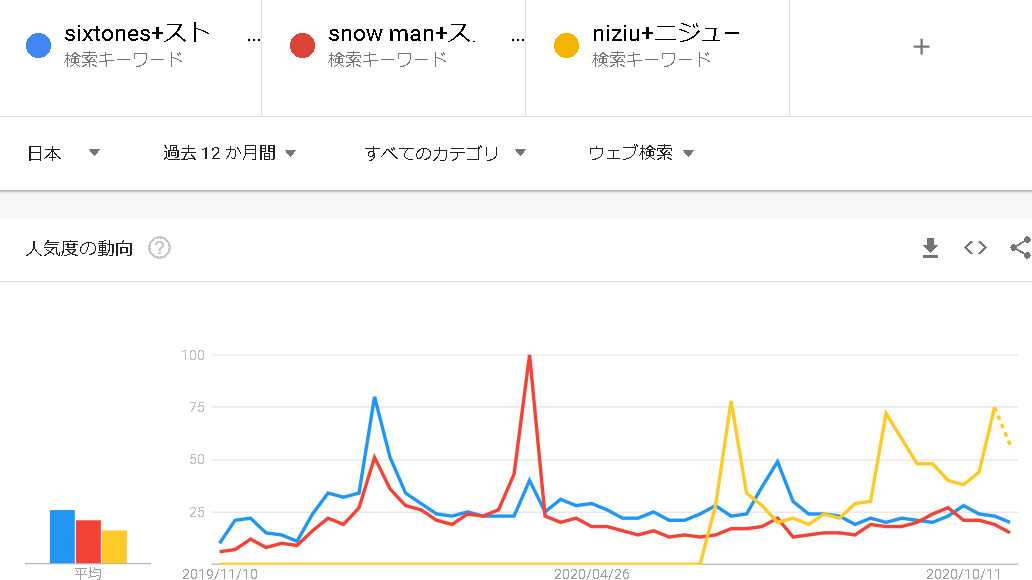This screenshot has height=580, width=1032.
Task: Open sixtones term options menu
Action: (x=253, y=40)
